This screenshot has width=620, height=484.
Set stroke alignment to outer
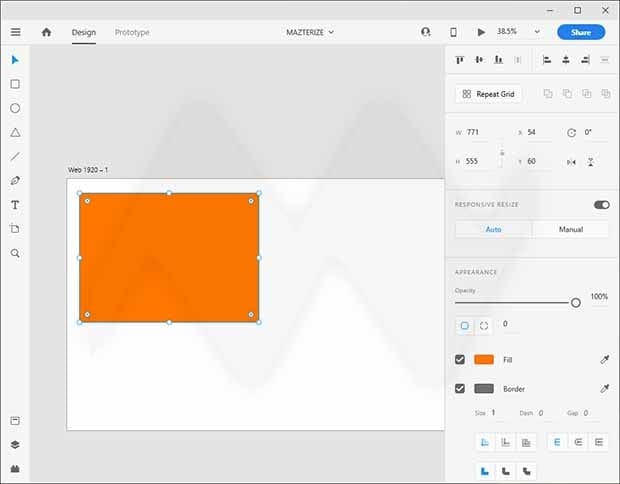pos(505,442)
